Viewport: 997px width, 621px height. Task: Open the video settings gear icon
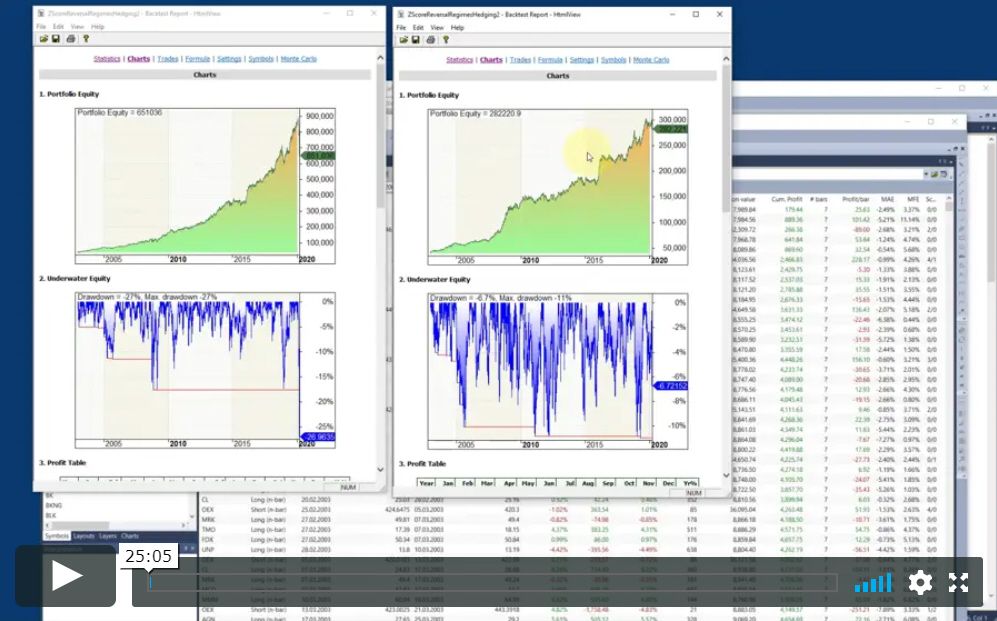click(920, 582)
